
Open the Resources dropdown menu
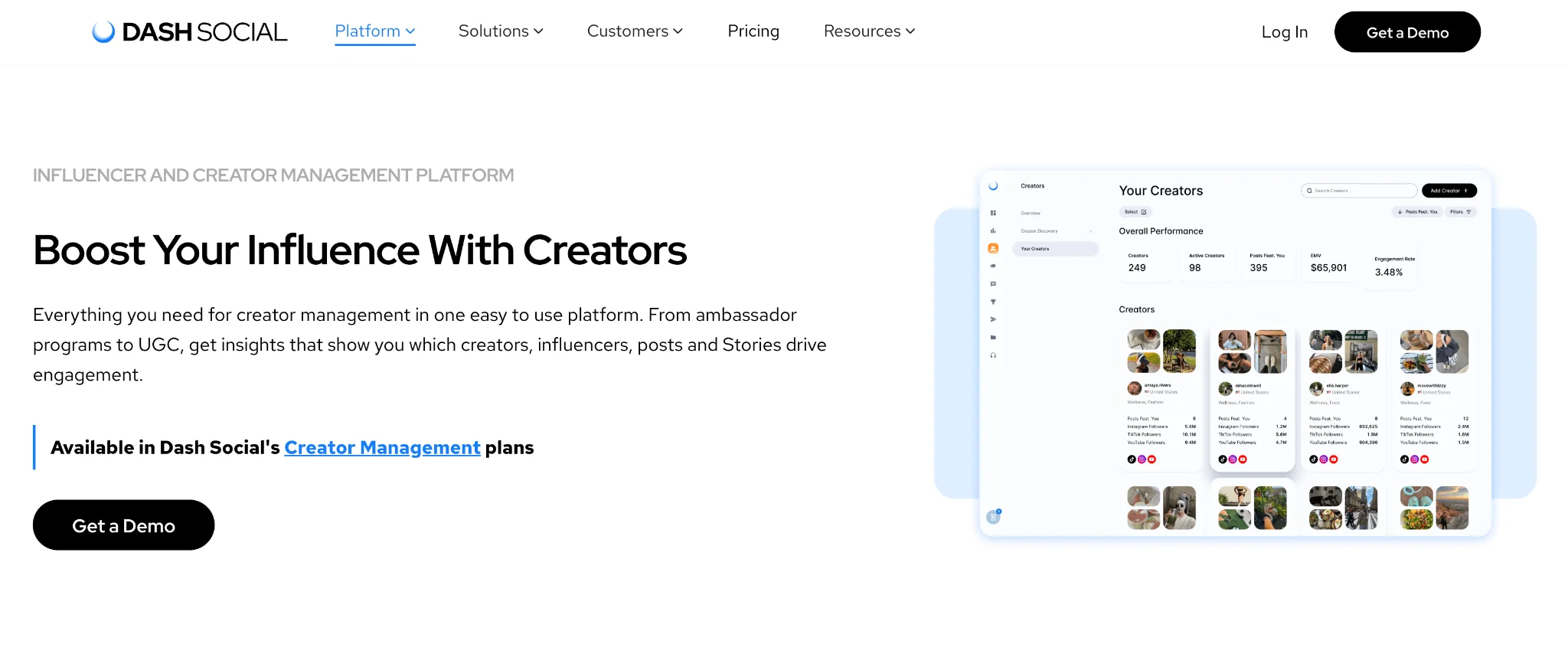tap(869, 31)
